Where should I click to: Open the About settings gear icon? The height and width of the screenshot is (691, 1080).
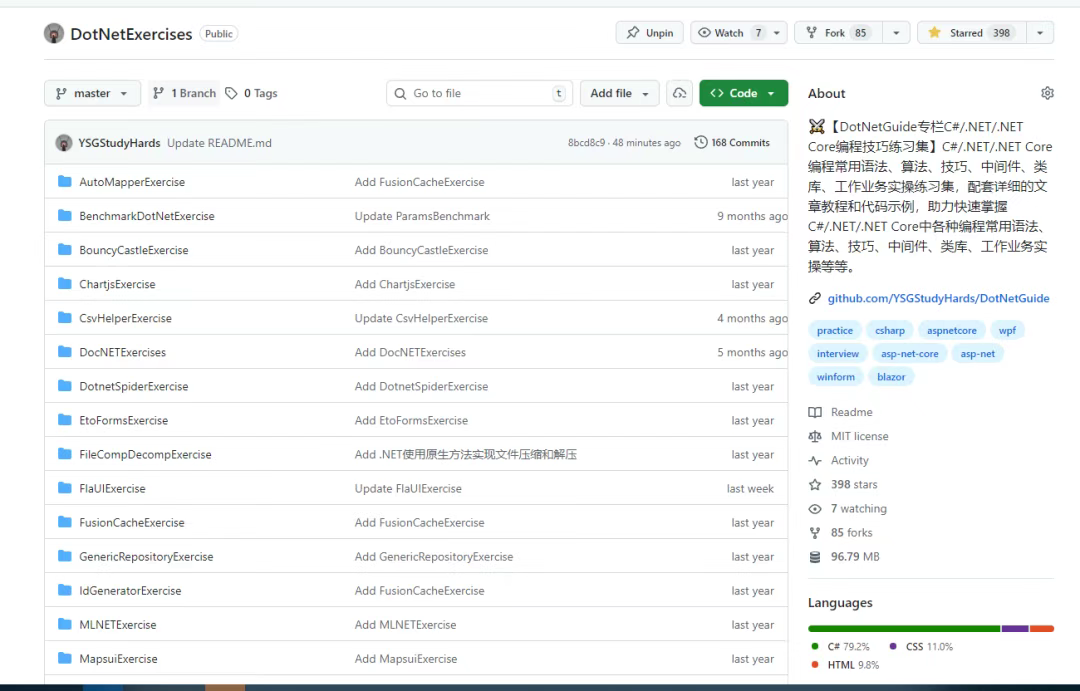(x=1047, y=93)
